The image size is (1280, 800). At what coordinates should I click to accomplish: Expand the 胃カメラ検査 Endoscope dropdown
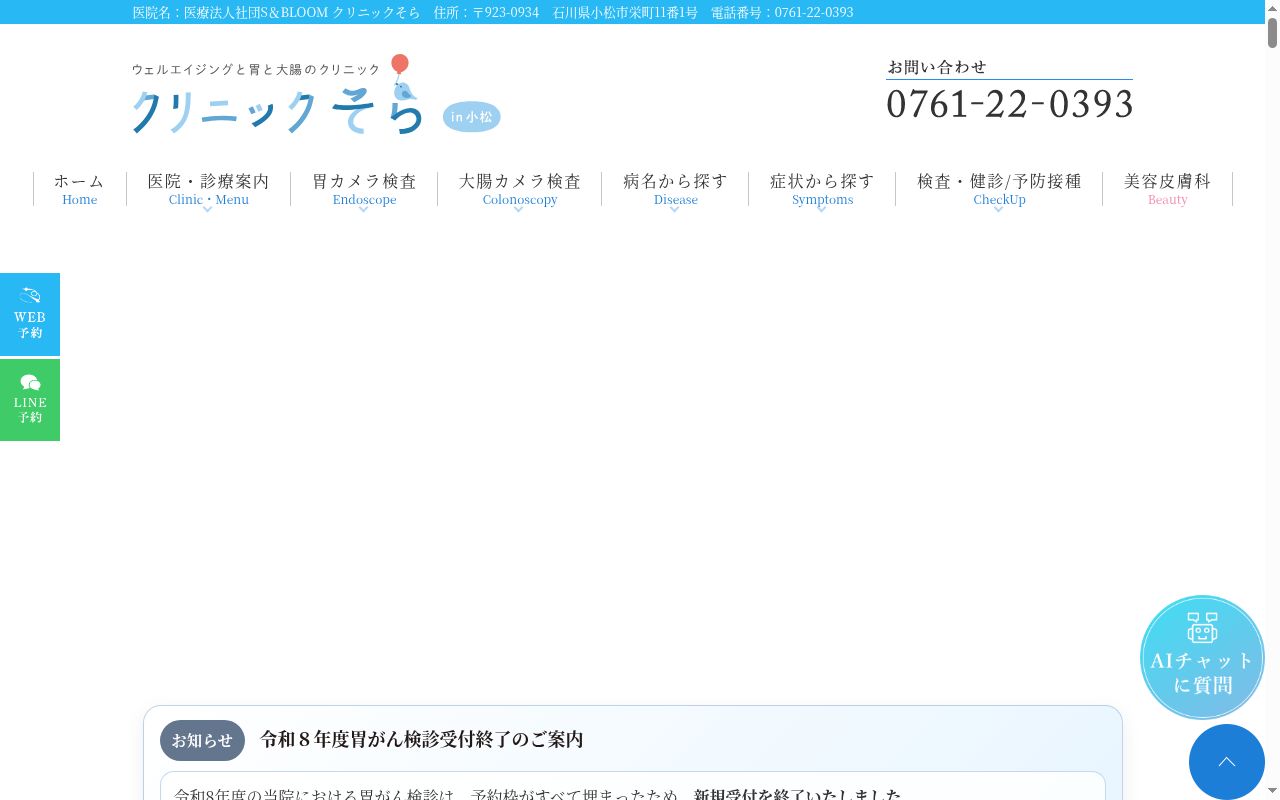[364, 189]
